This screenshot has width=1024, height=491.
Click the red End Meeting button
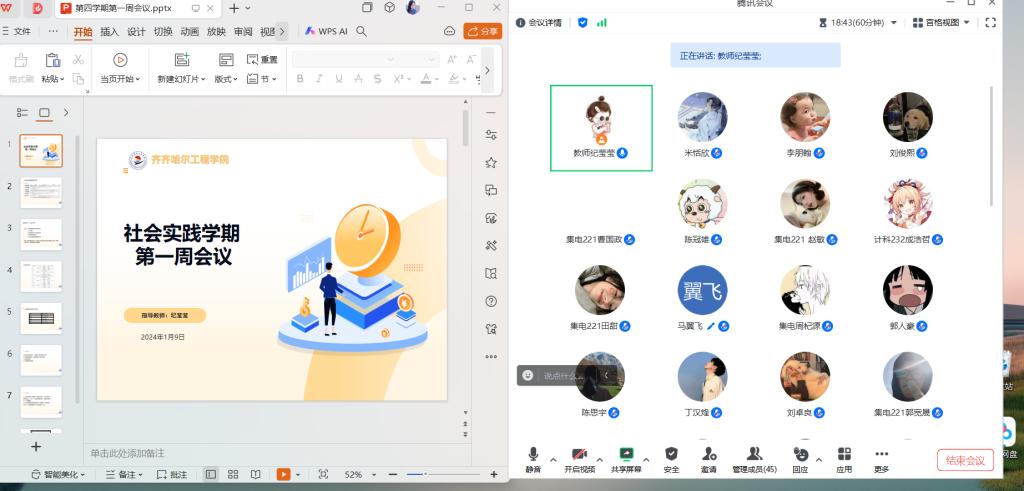pos(965,460)
